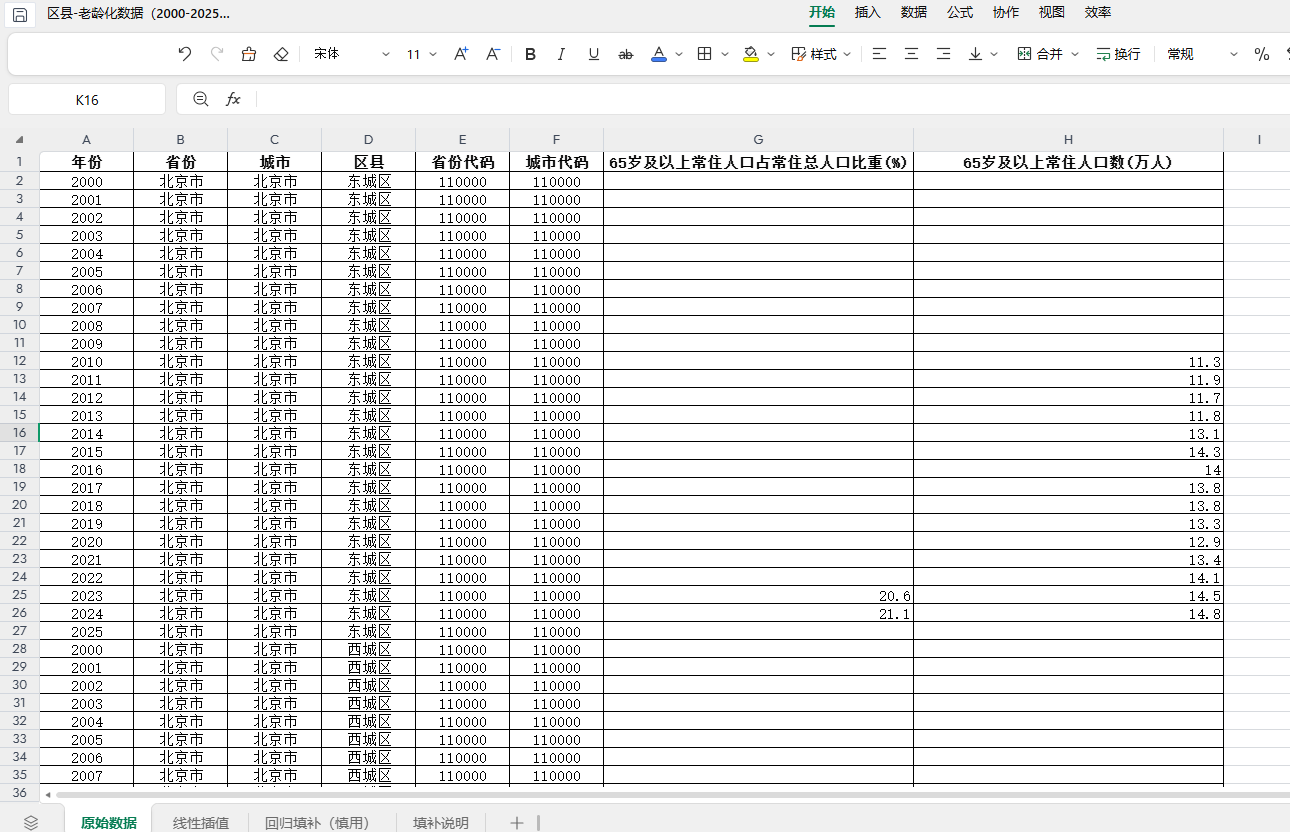
Task: Click the percent format icon
Action: click(x=1262, y=54)
